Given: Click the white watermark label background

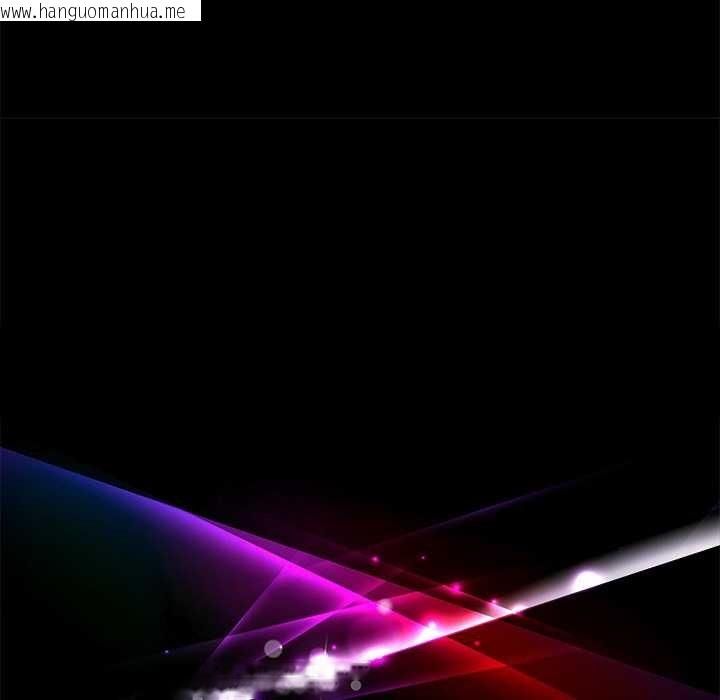Looking at the screenshot, I should point(193,11).
